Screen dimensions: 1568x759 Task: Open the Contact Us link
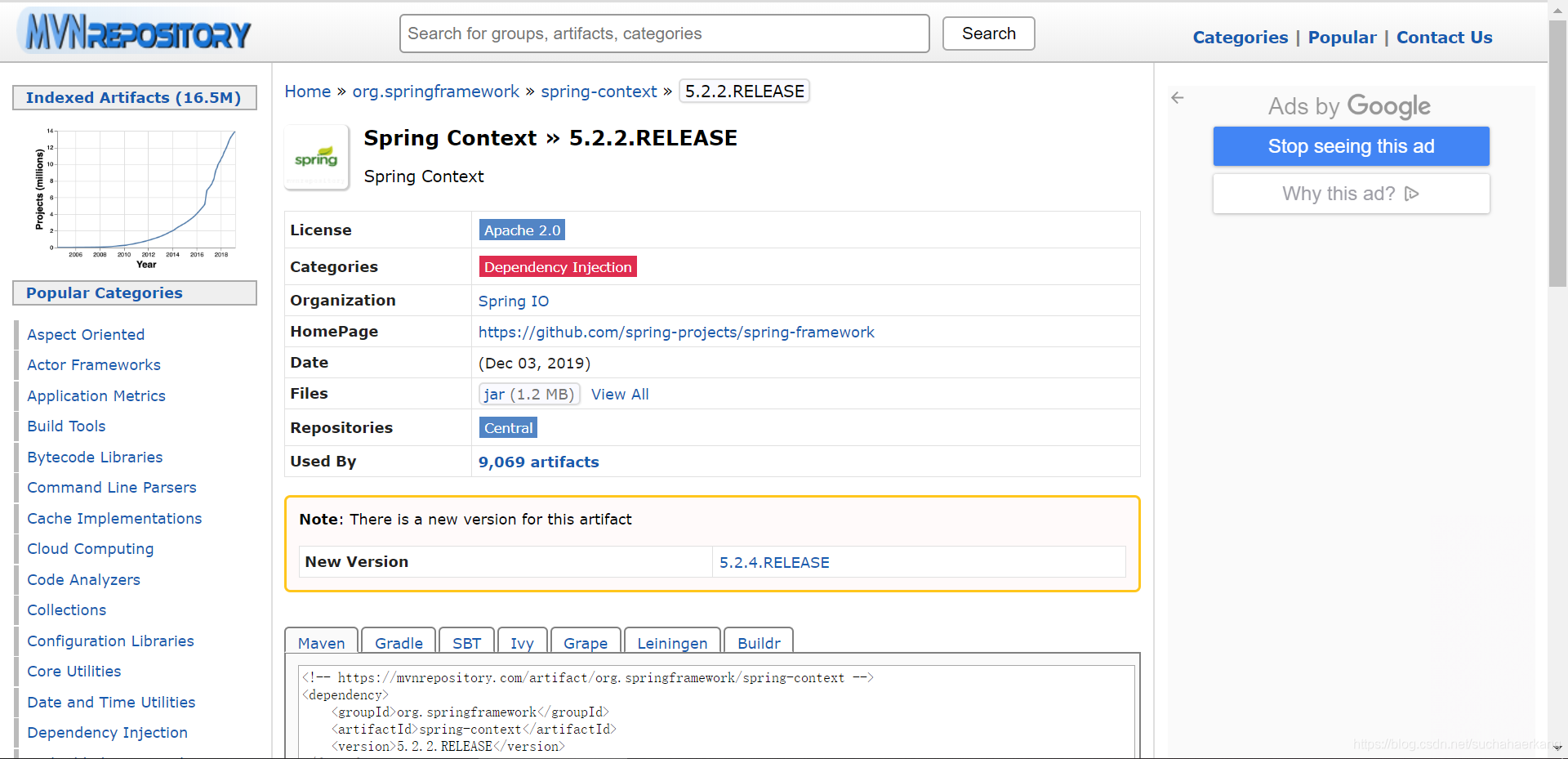(1444, 38)
